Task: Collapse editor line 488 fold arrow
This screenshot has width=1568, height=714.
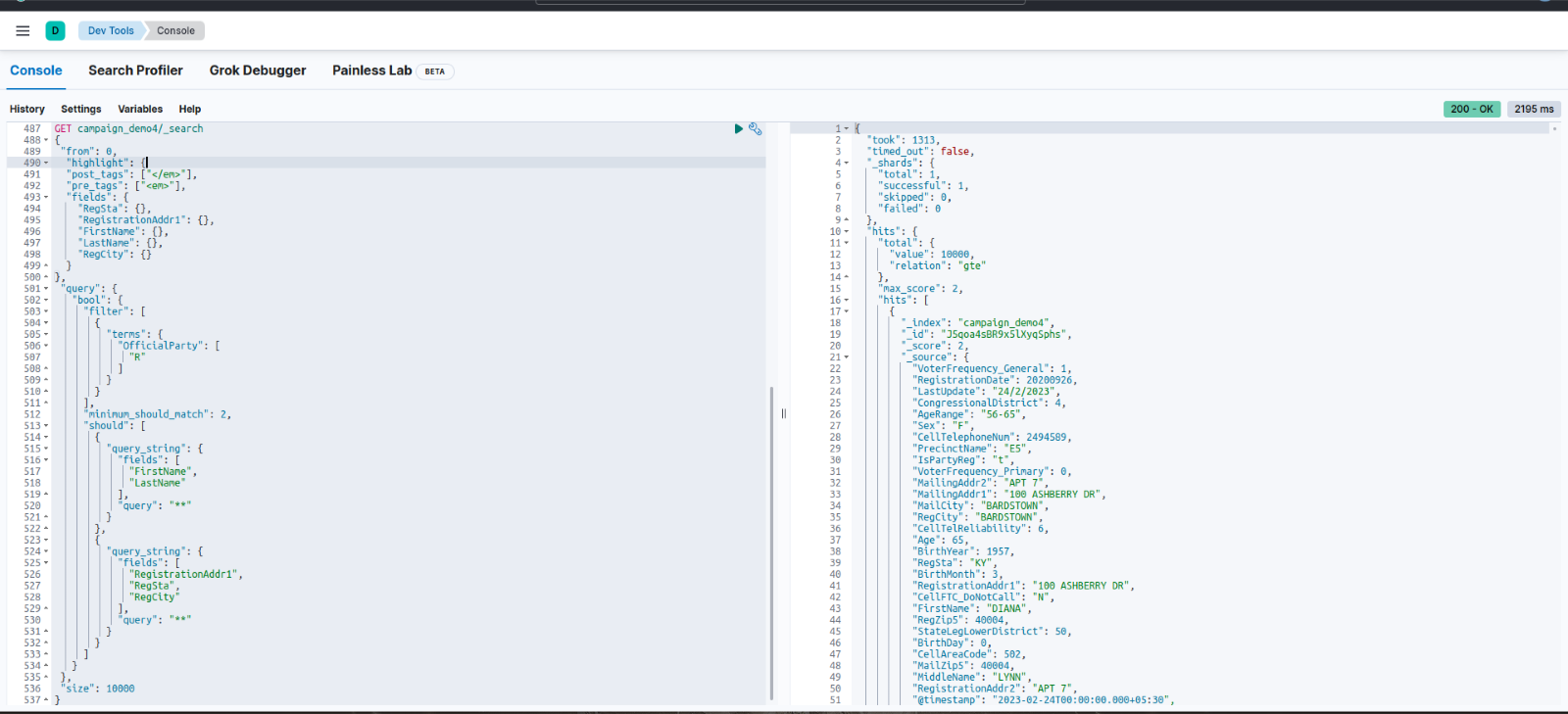Action: [x=46, y=140]
